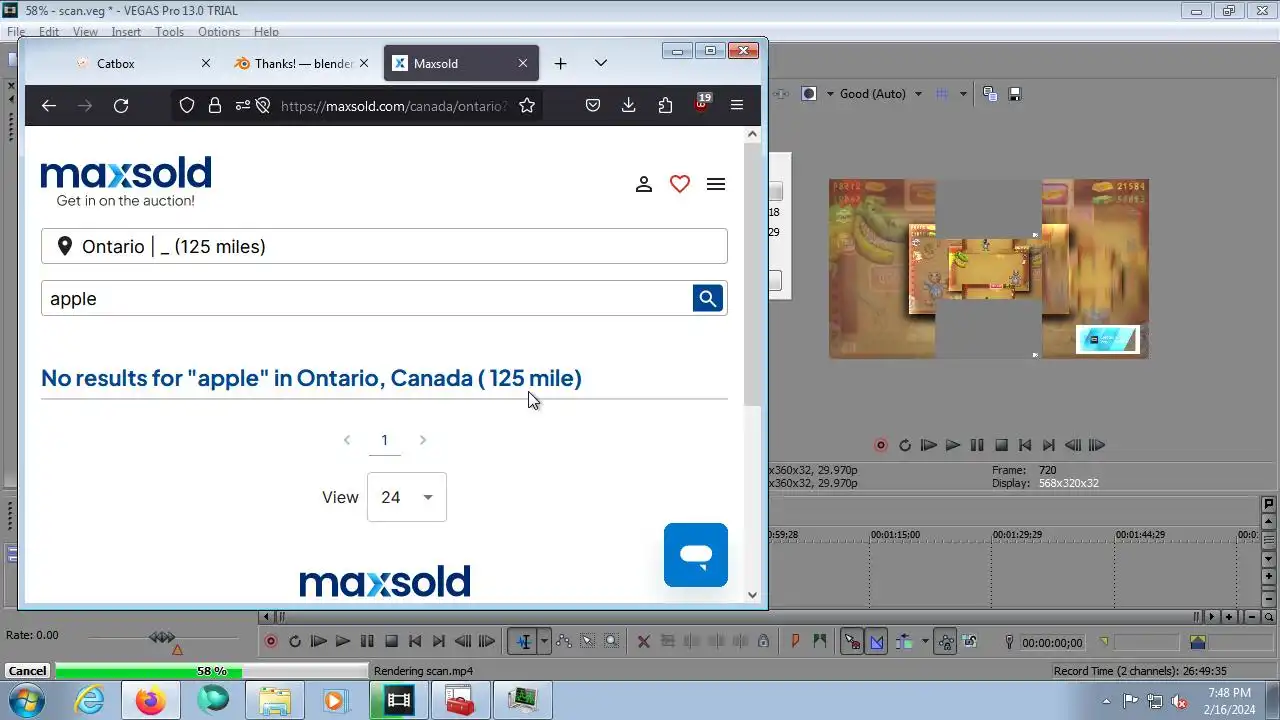Viewport: 1280px width, 720px height.
Task: Toggle automatic crossfades button
Action: click(877, 642)
